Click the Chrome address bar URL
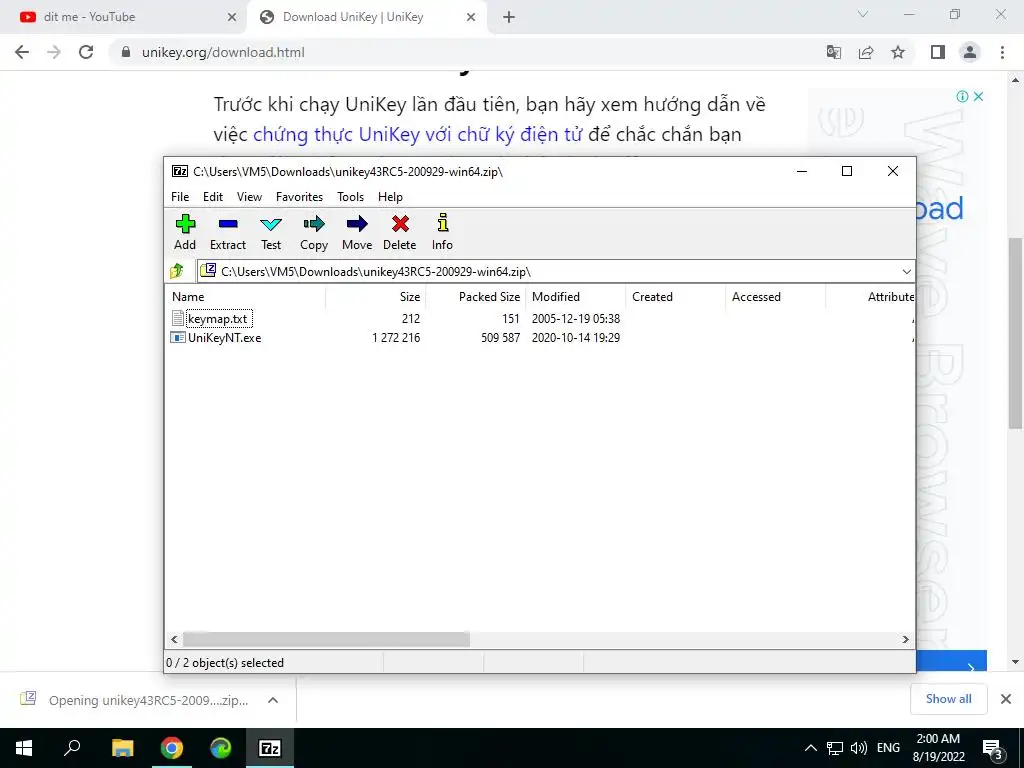 pyautogui.click(x=223, y=52)
